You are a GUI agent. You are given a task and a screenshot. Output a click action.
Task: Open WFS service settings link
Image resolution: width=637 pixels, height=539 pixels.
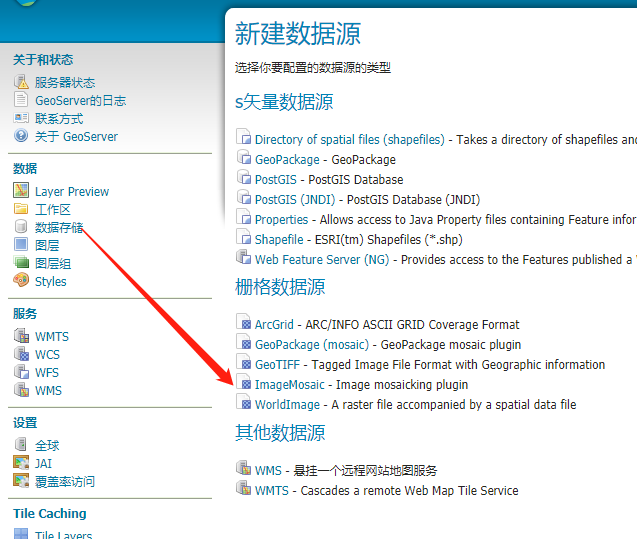pos(47,372)
